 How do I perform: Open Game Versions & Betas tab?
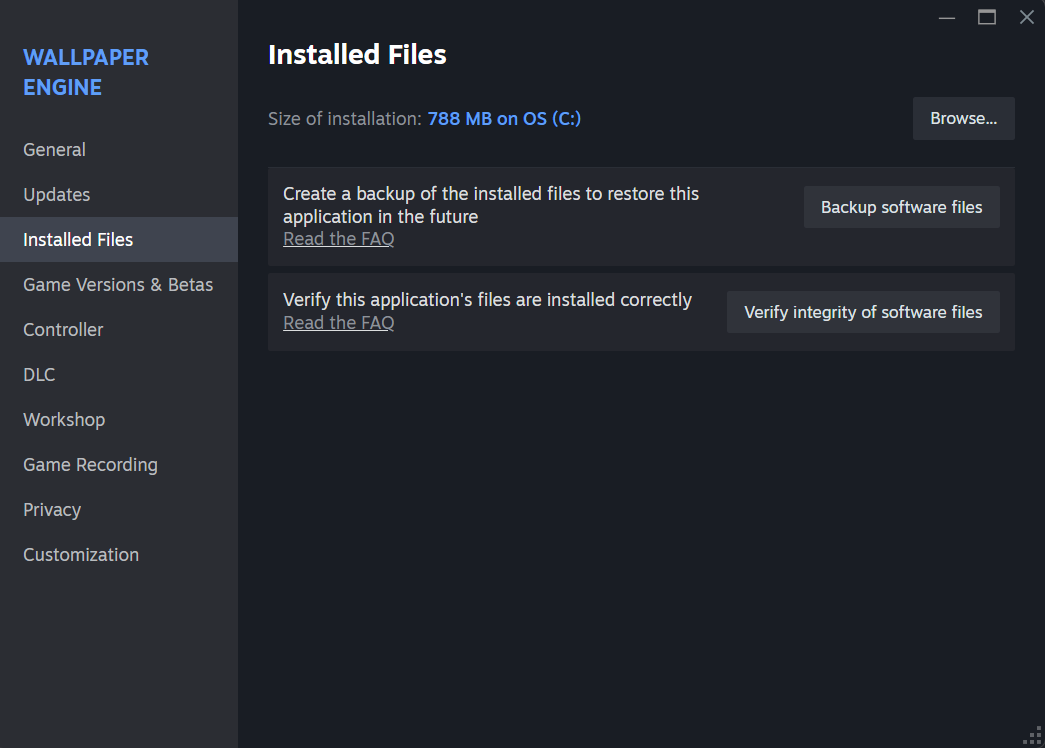119,285
